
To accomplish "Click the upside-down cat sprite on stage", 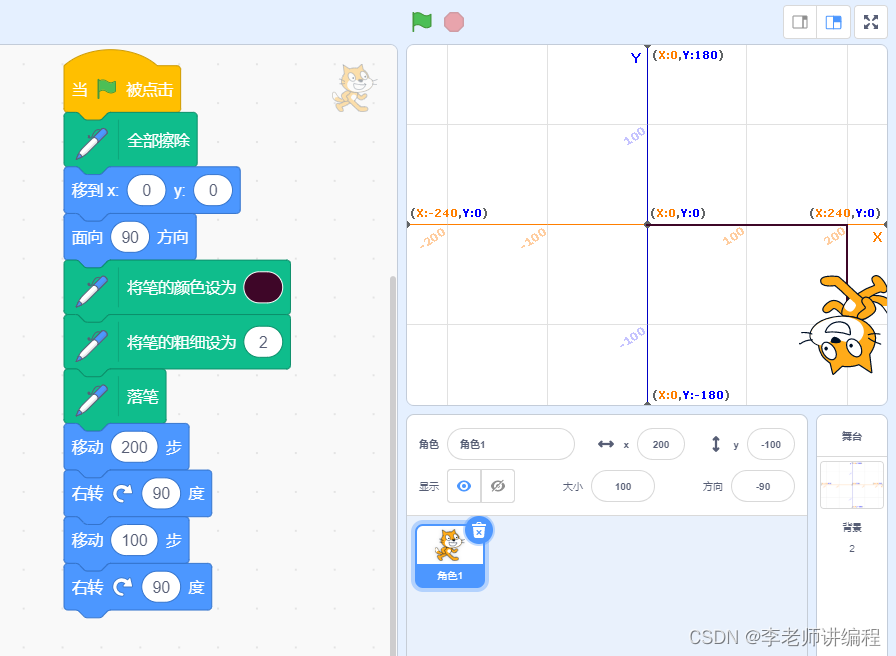I will pyautogui.click(x=845, y=324).
